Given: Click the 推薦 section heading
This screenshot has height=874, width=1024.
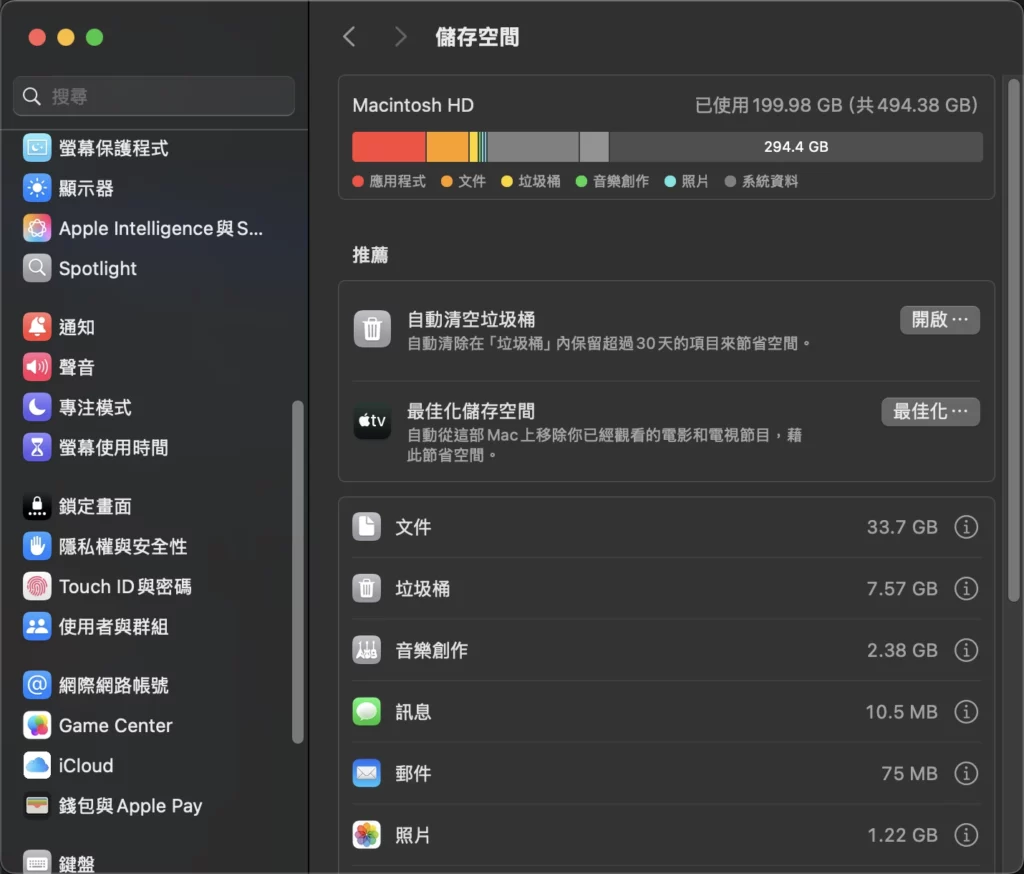Looking at the screenshot, I should pos(370,255).
